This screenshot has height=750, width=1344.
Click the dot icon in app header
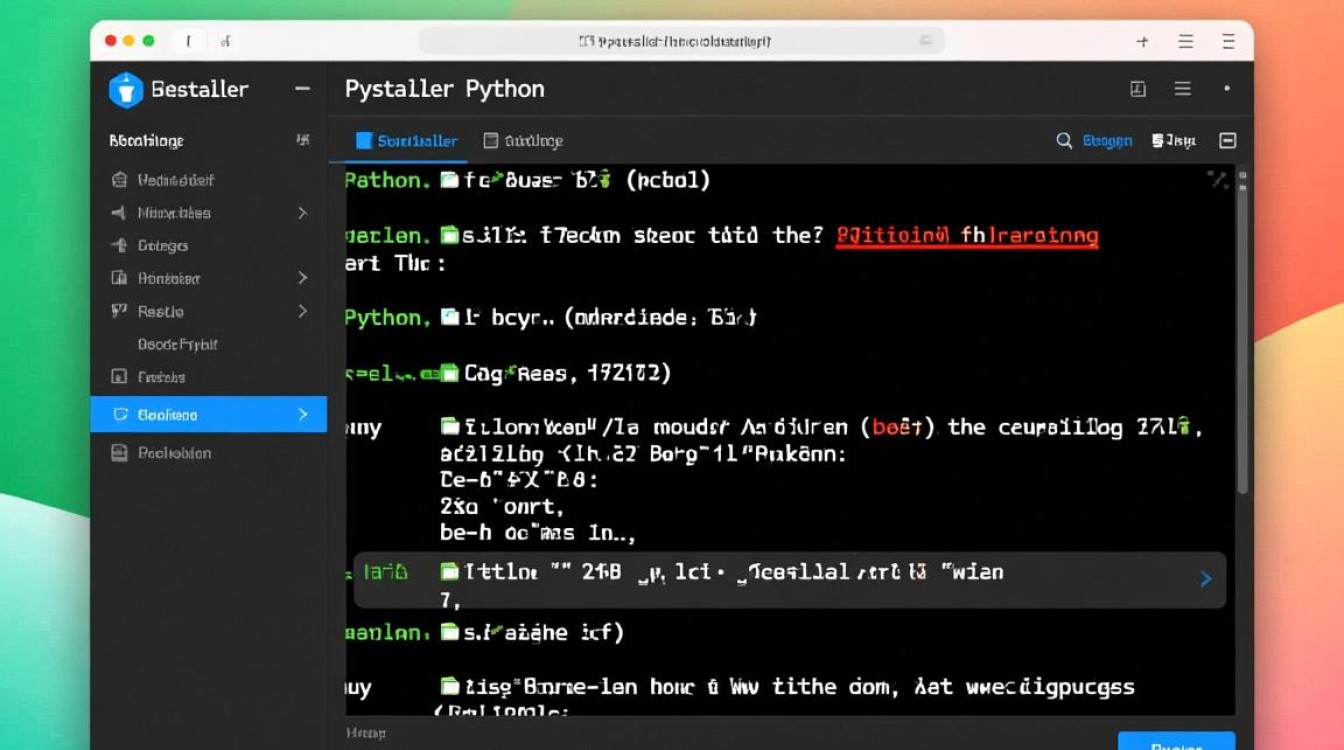1227,89
